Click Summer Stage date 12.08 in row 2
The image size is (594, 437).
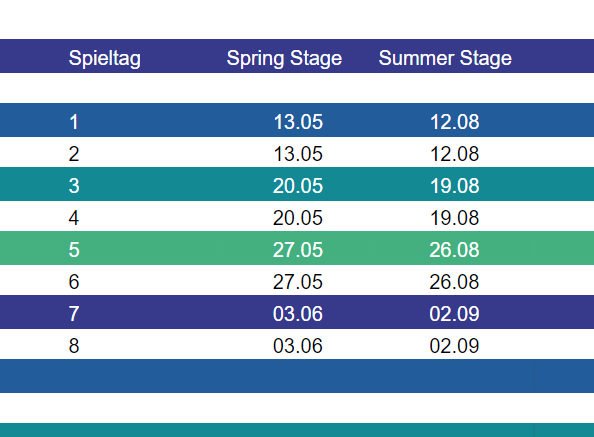455,154
